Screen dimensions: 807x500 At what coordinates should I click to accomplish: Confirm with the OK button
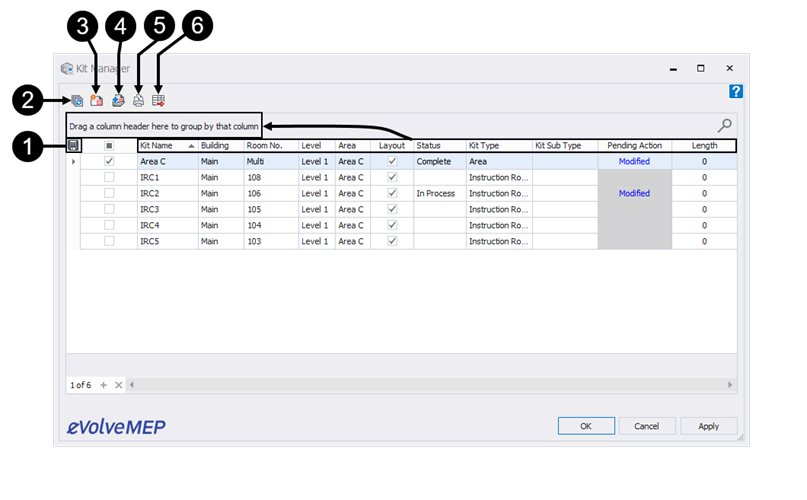click(x=586, y=426)
